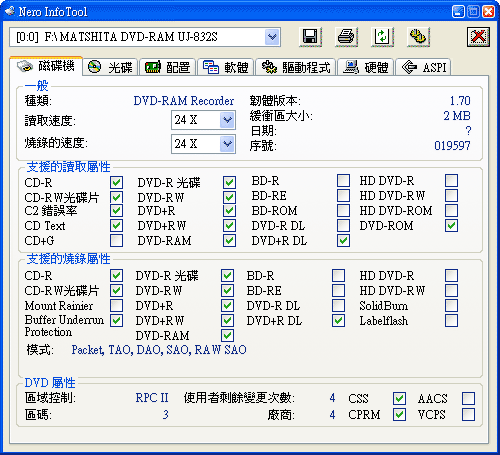
Task: Click the disc icon on 光碟 tab
Action: pyautogui.click(x=94, y=67)
